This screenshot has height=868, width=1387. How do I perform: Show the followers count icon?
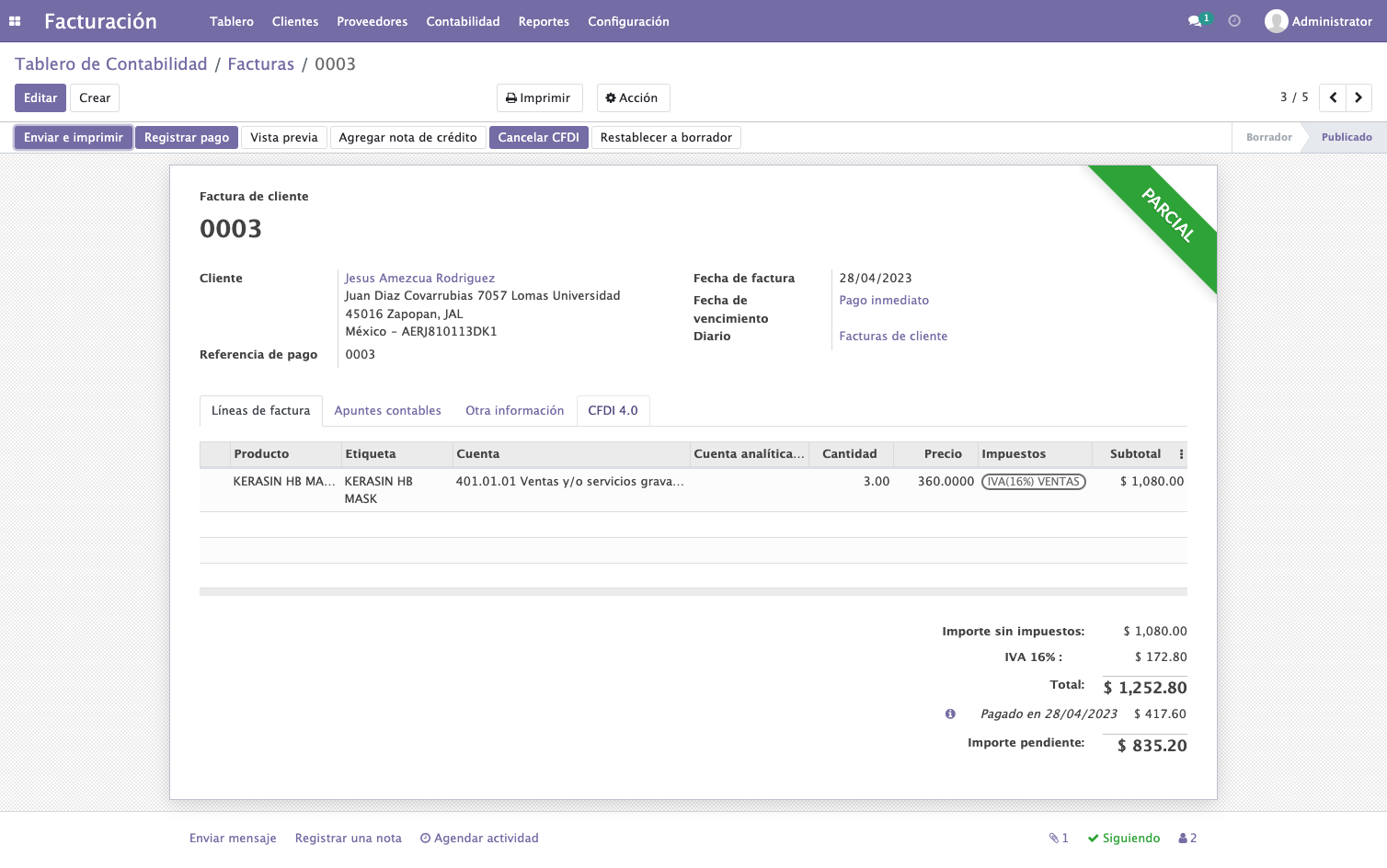point(1187,838)
